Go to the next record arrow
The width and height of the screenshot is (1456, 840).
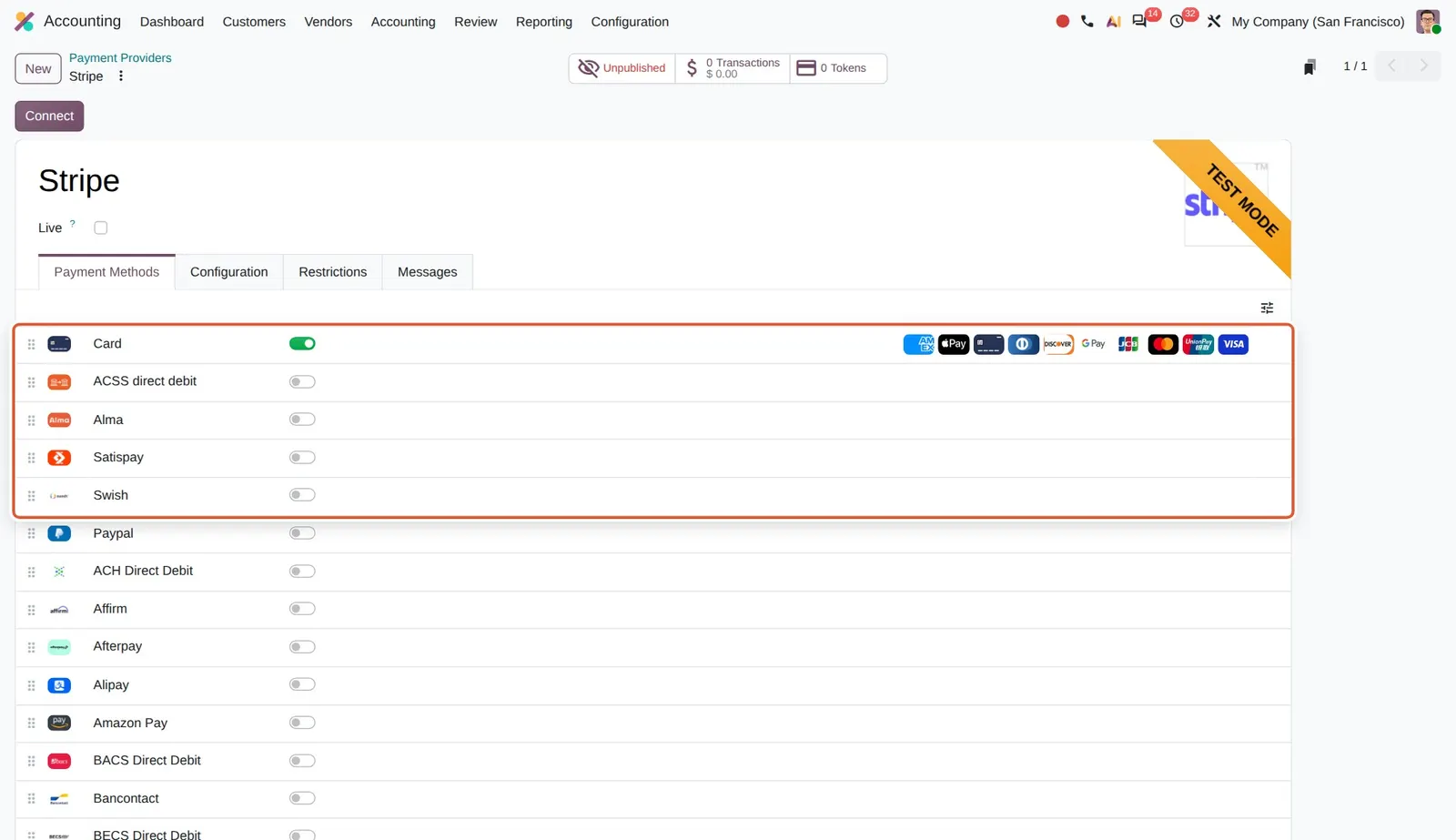tap(1424, 66)
